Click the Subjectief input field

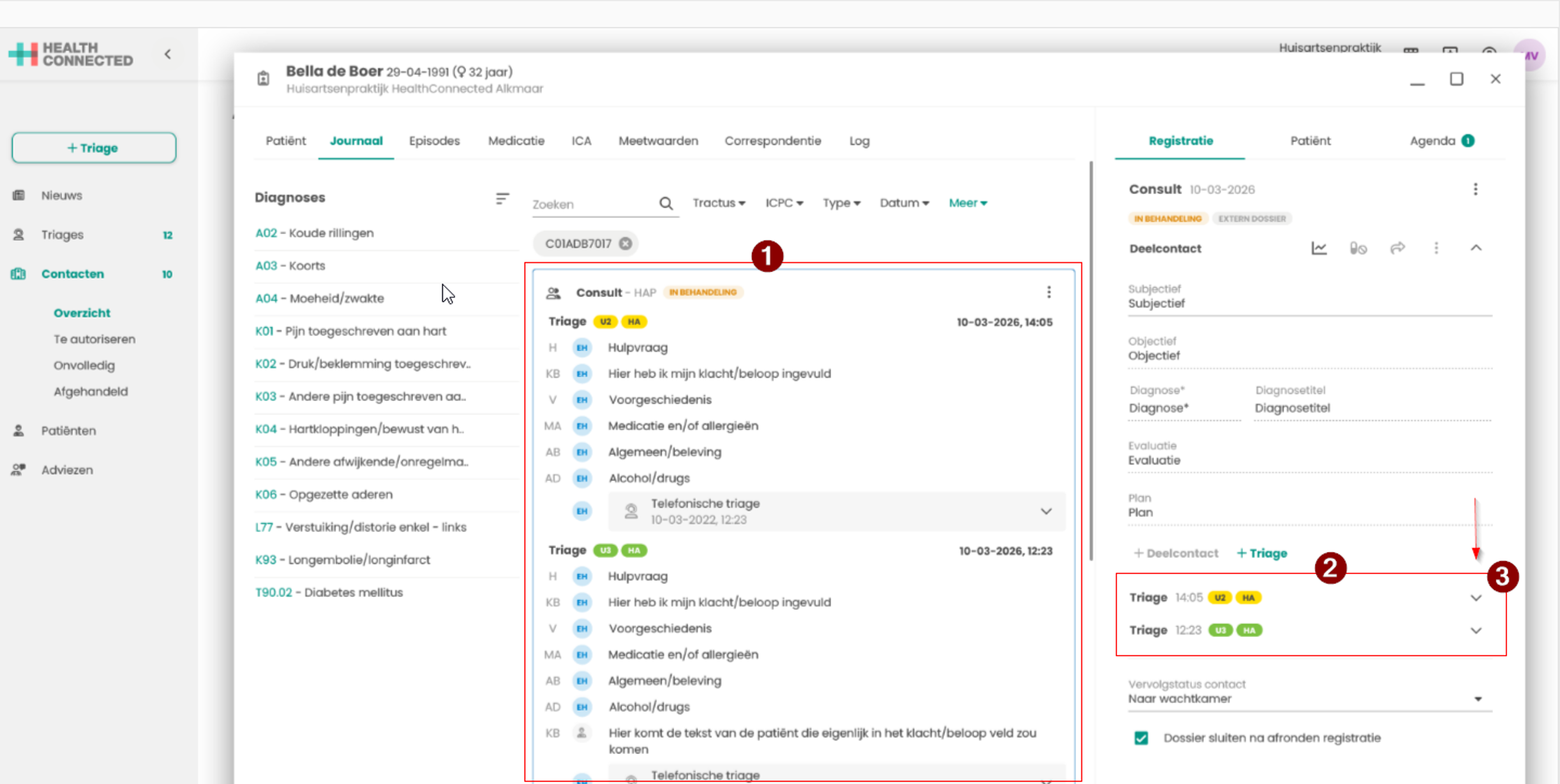pos(1309,299)
